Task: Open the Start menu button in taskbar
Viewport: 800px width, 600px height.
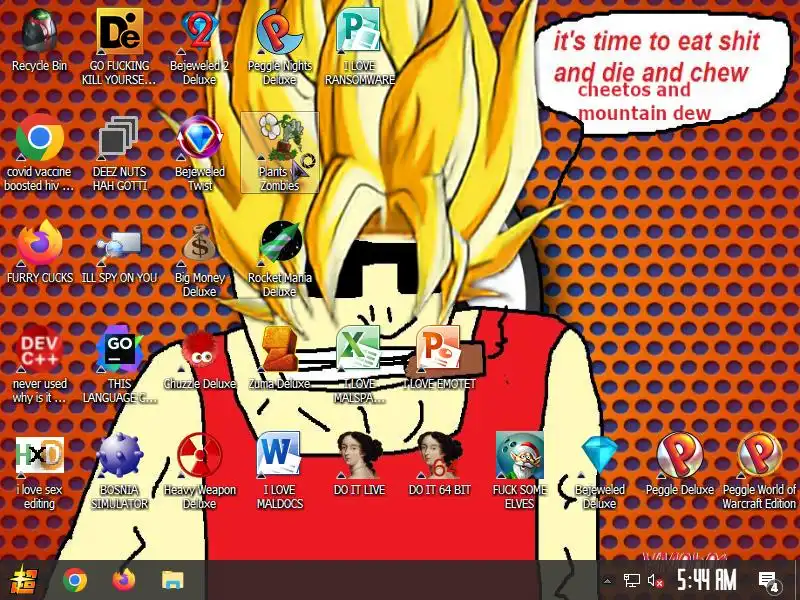Action: tap(23, 580)
